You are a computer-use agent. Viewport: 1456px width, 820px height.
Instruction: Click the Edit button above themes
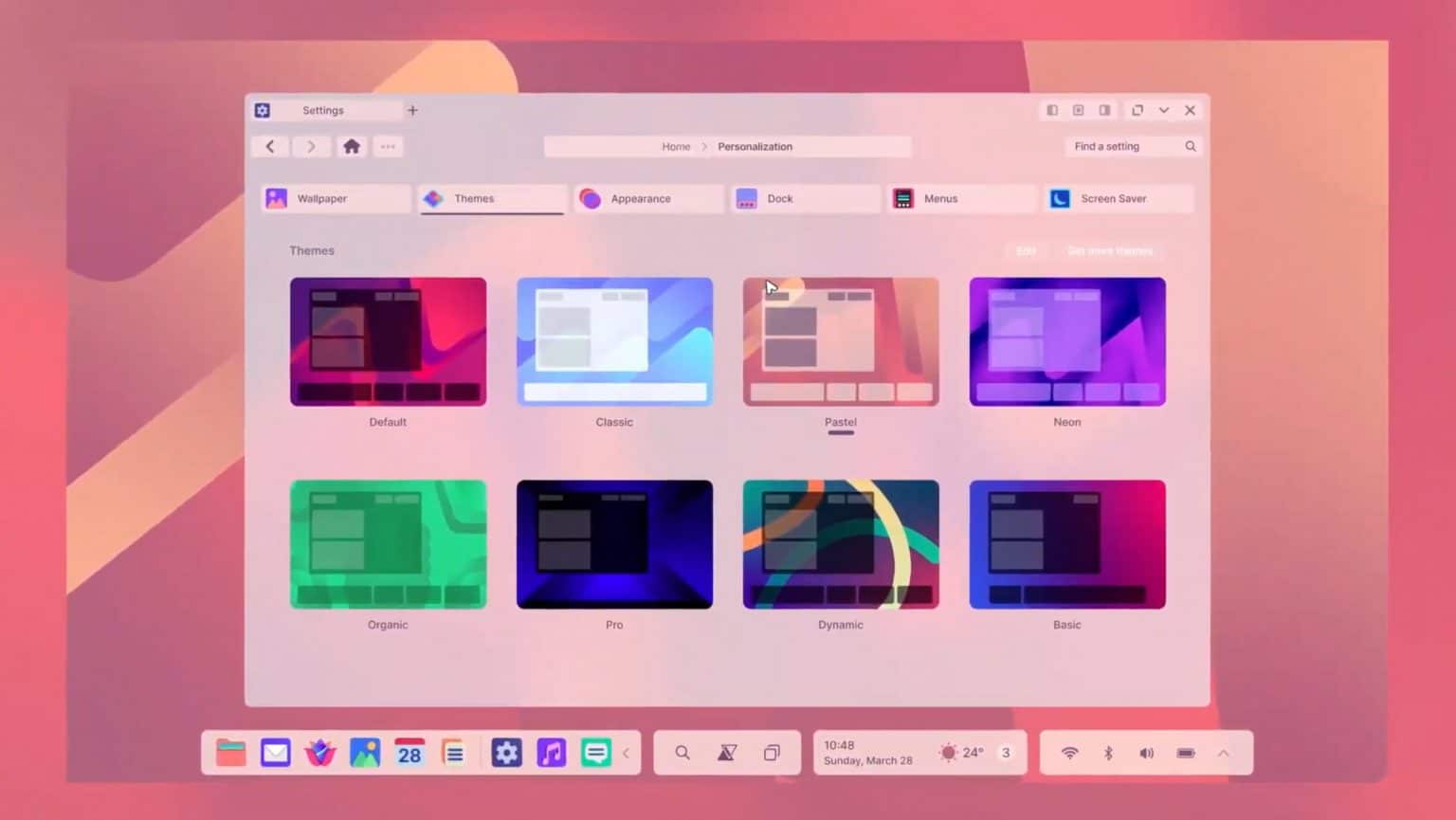(x=1025, y=250)
